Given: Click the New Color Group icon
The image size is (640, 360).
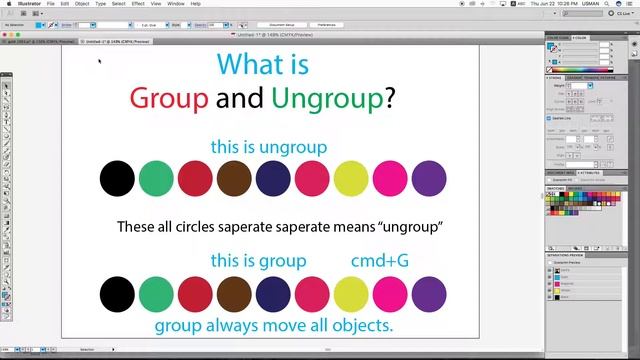Looking at the screenshot, I should tap(597, 248).
